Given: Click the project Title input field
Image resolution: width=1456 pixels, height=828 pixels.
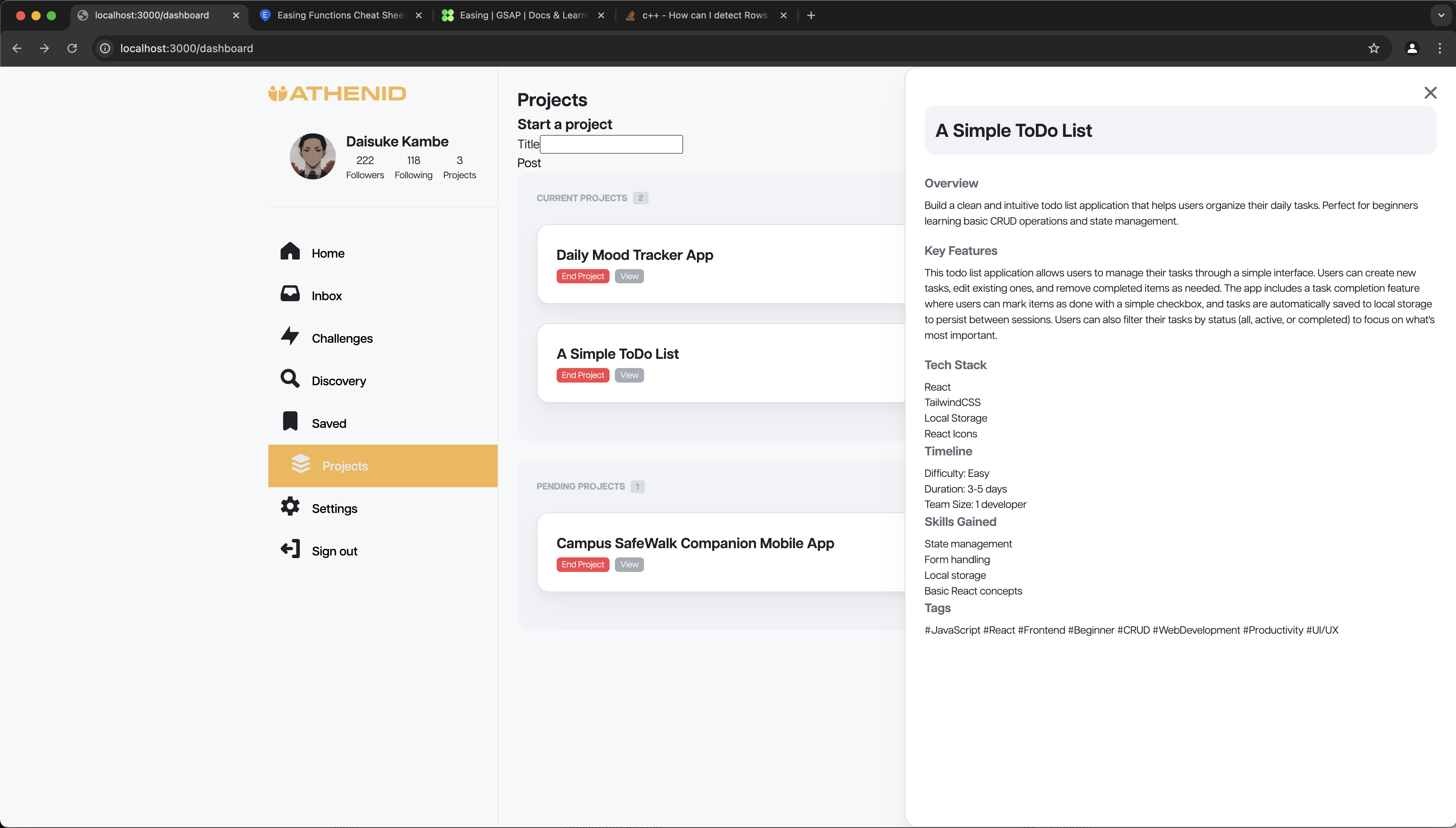Looking at the screenshot, I should pyautogui.click(x=611, y=145).
